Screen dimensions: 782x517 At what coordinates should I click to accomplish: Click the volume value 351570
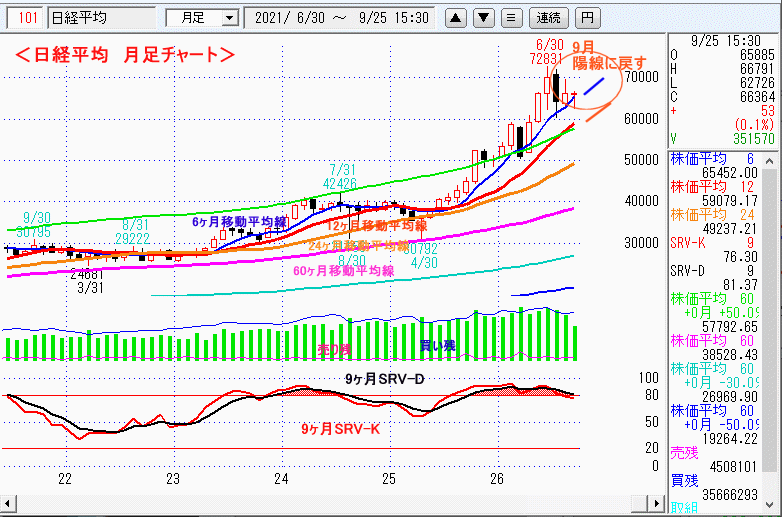pyautogui.click(x=754, y=139)
